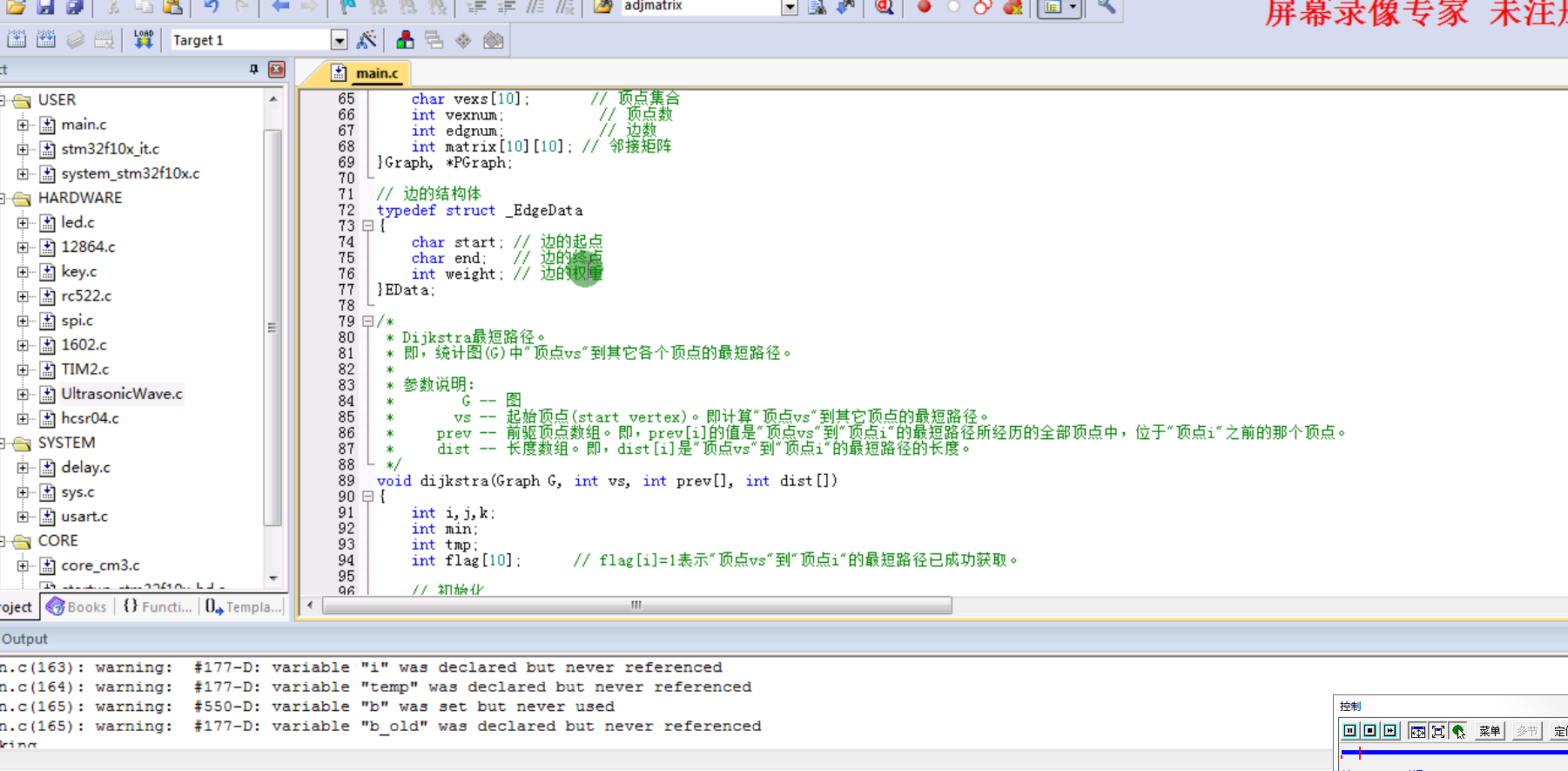Insert a red breakpoint

point(925,7)
